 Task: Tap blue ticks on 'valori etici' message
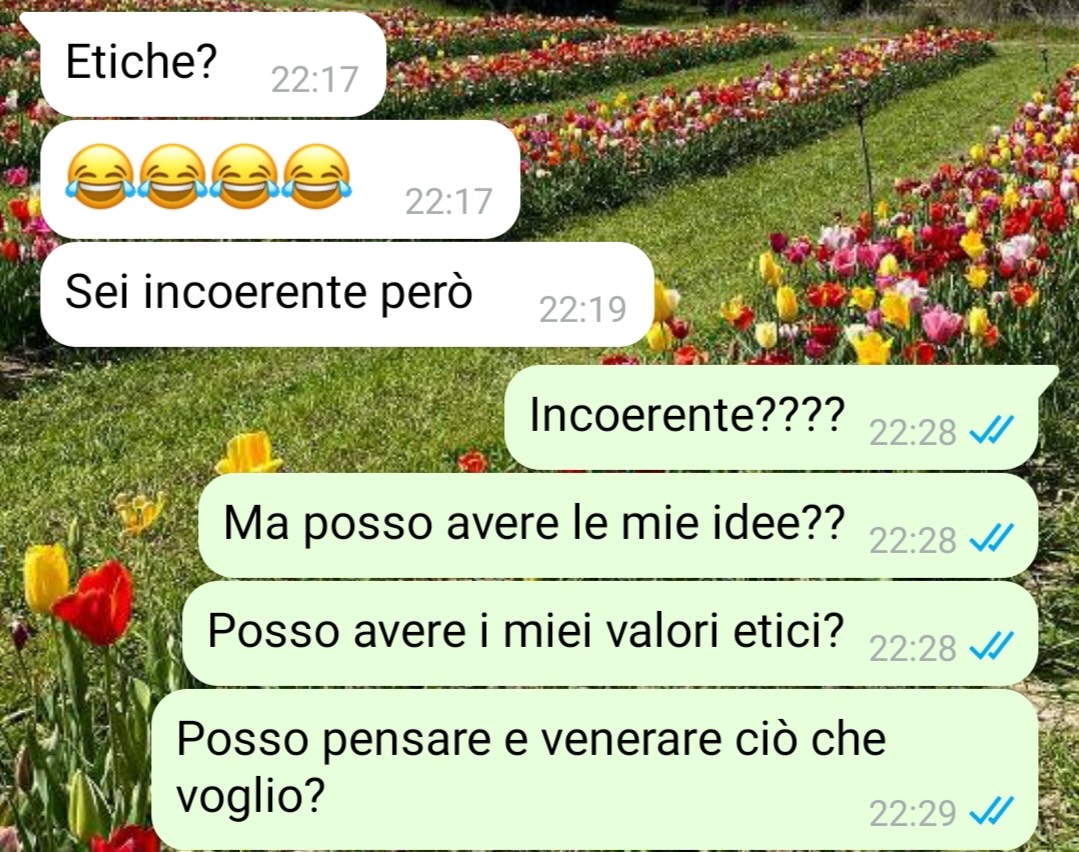point(991,647)
